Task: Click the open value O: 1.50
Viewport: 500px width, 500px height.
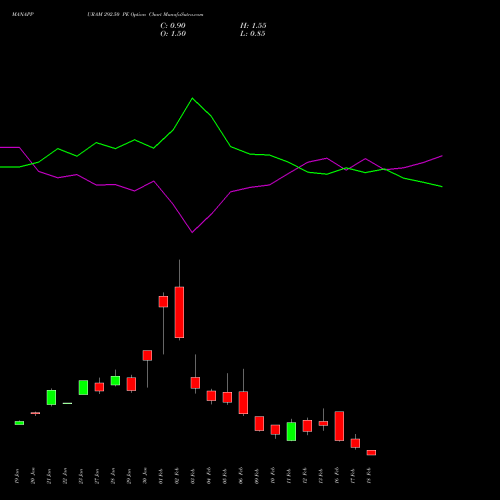Action: 173,34
